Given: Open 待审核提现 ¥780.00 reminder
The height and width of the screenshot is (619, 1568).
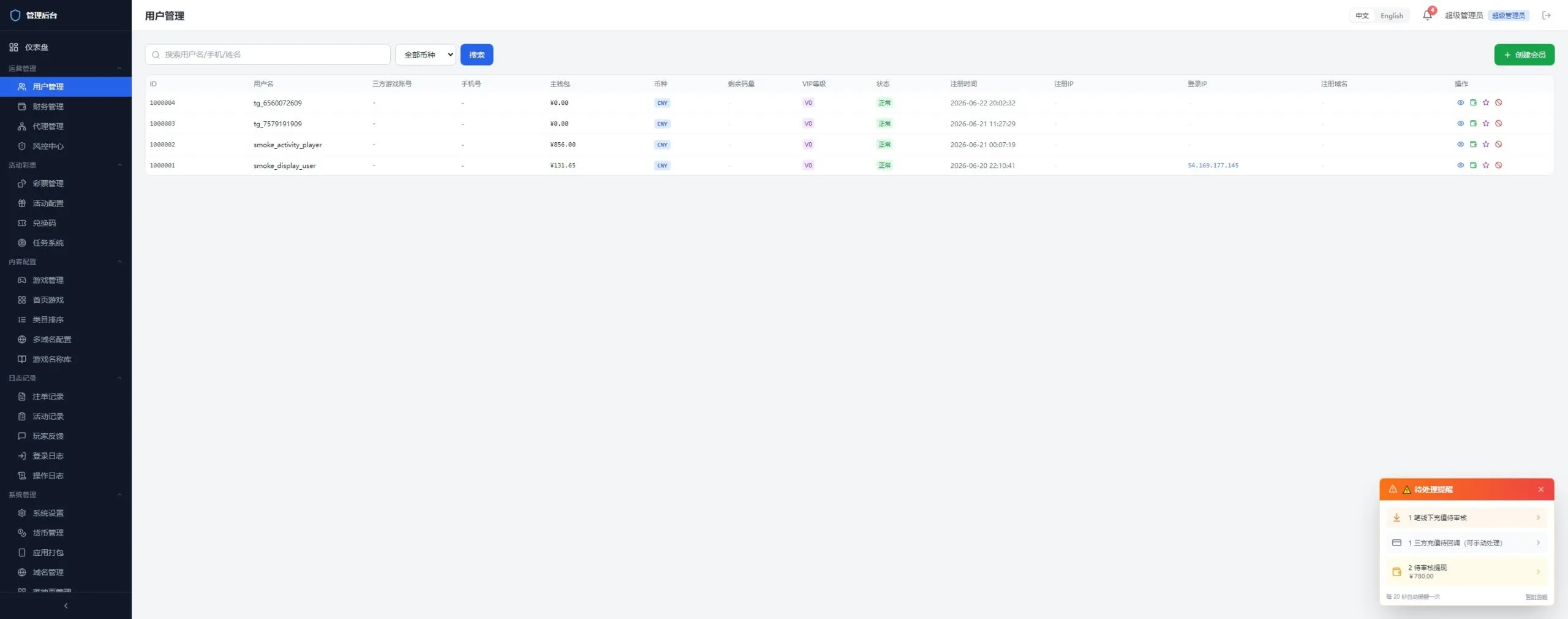Looking at the screenshot, I should tap(1466, 571).
